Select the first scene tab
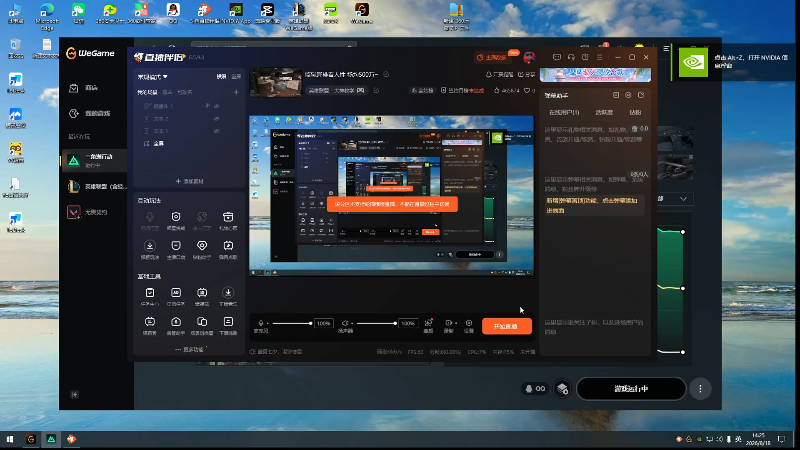800x450 pixels. (147, 92)
